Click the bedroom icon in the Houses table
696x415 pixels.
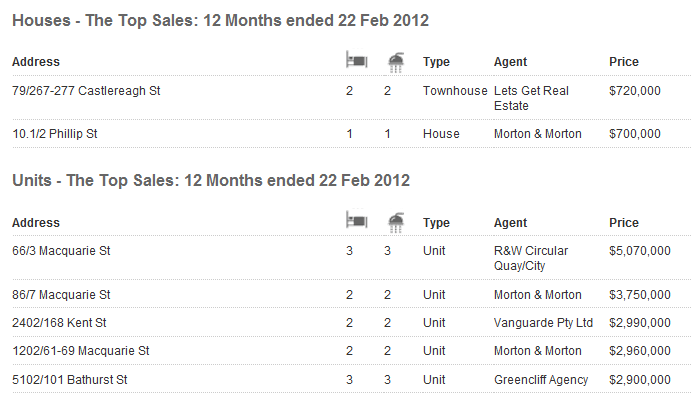click(357, 59)
